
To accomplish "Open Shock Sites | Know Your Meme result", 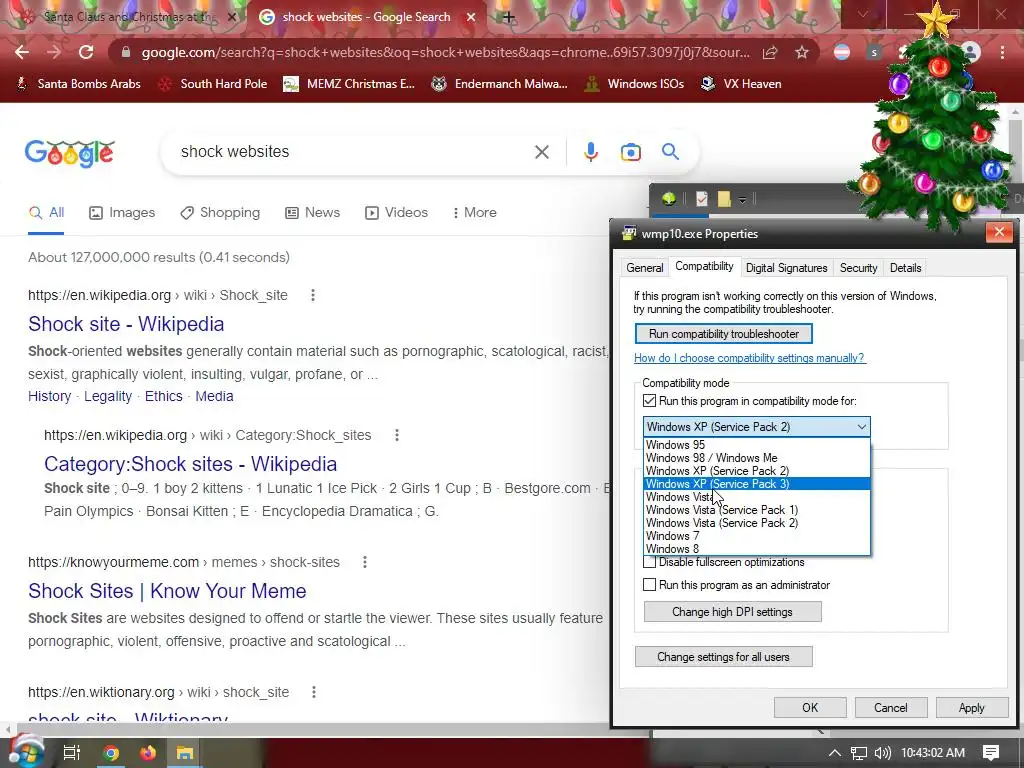I will (x=167, y=591).
